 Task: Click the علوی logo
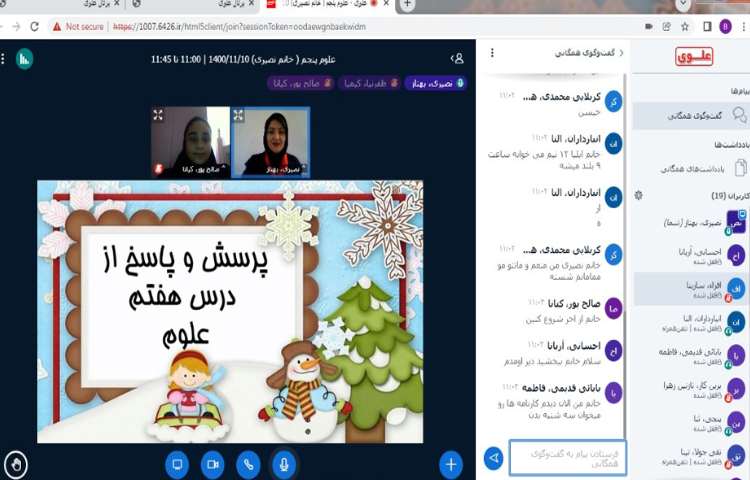694,57
